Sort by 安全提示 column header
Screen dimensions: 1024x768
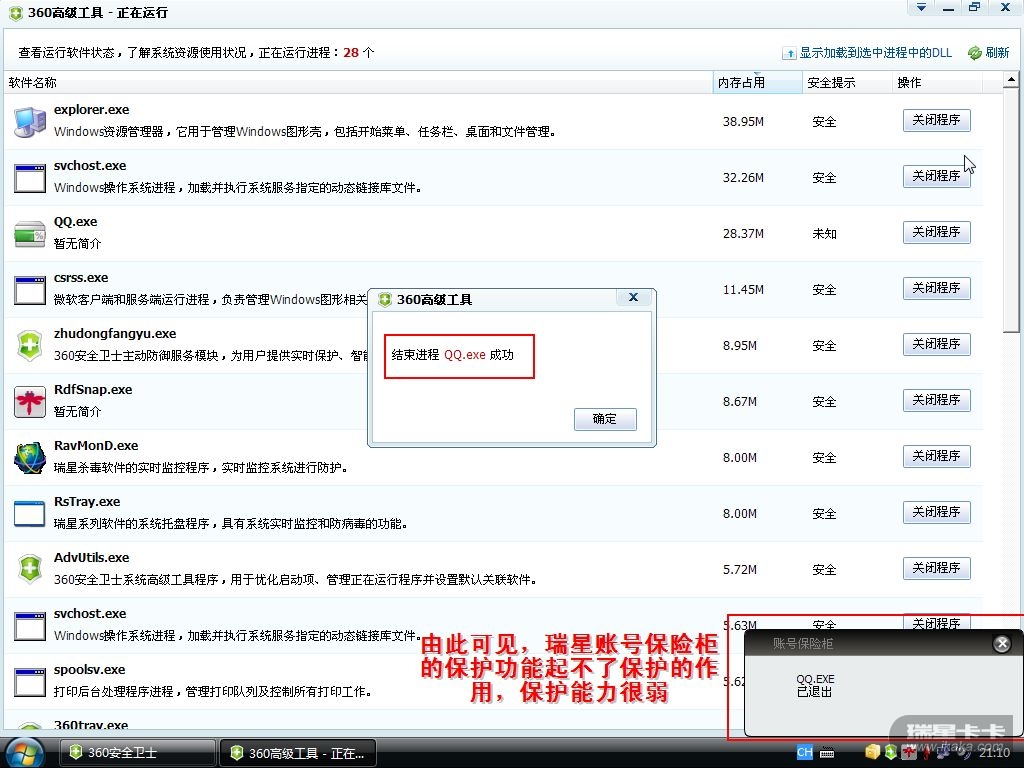847,83
